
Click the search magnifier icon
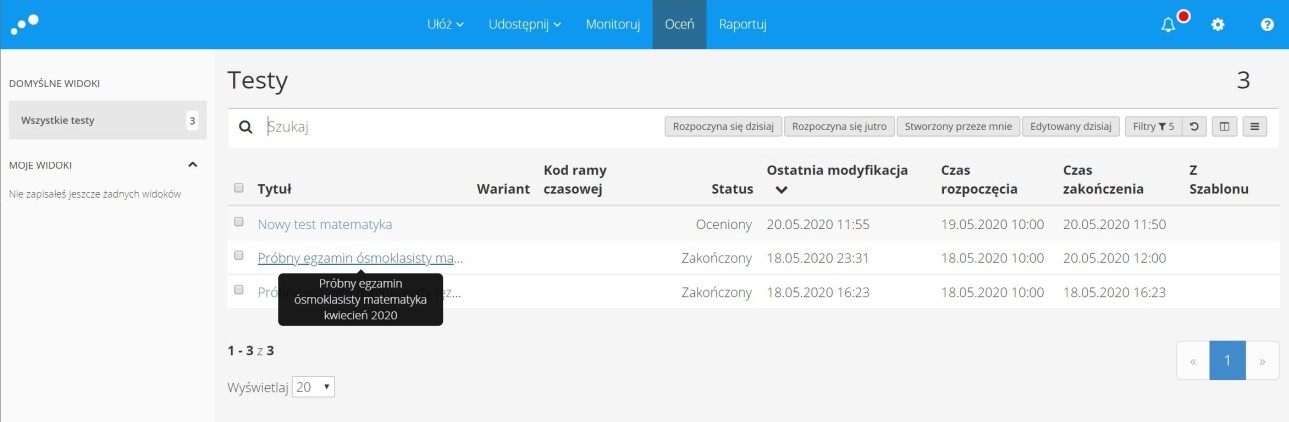point(245,127)
